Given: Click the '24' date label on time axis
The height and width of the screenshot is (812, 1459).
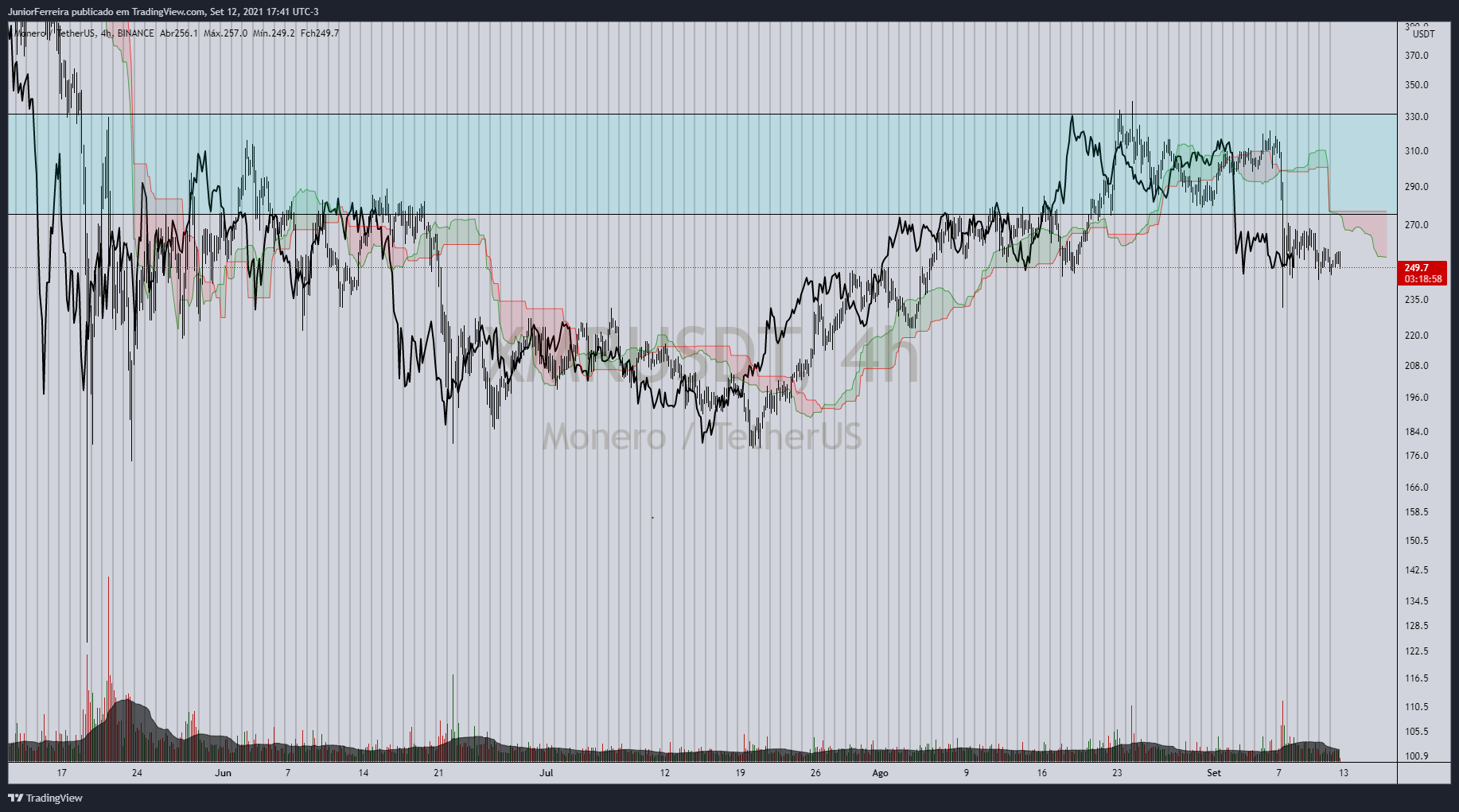Looking at the screenshot, I should 137,773.
